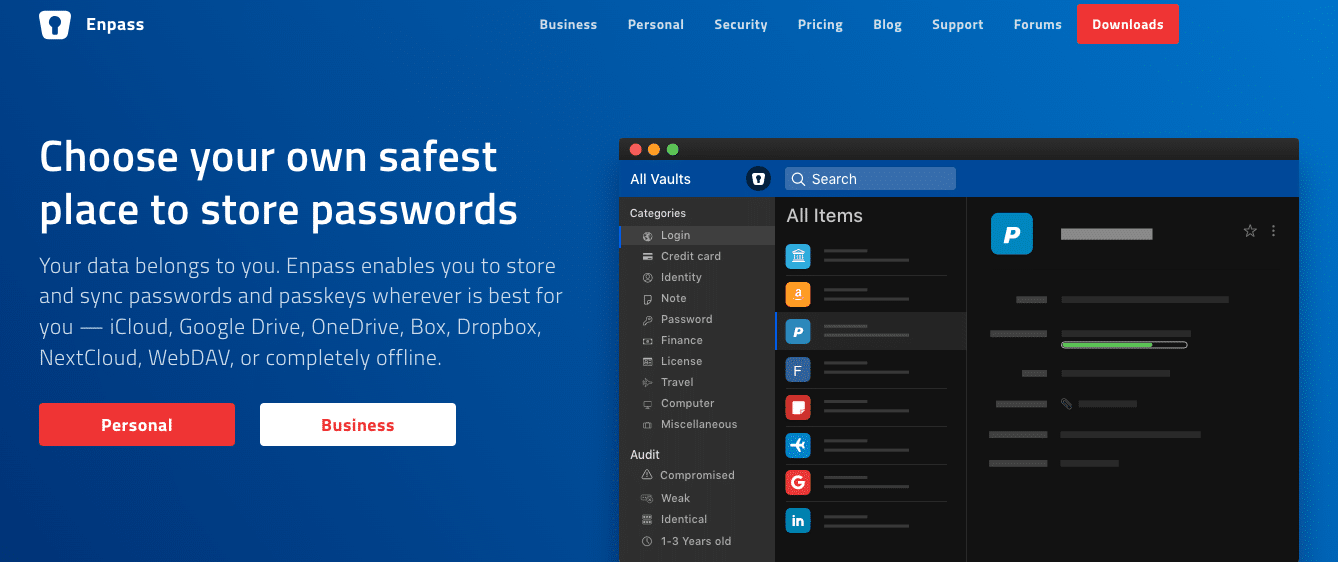This screenshot has height=562, width=1338.
Task: Click the note icon next to Note
Action: click(647, 299)
